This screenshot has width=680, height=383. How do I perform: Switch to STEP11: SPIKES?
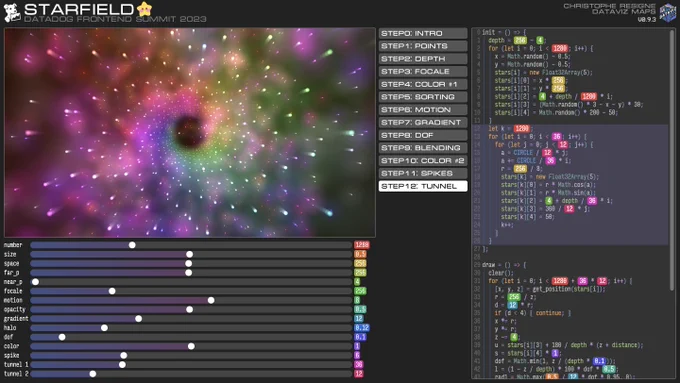click(423, 173)
